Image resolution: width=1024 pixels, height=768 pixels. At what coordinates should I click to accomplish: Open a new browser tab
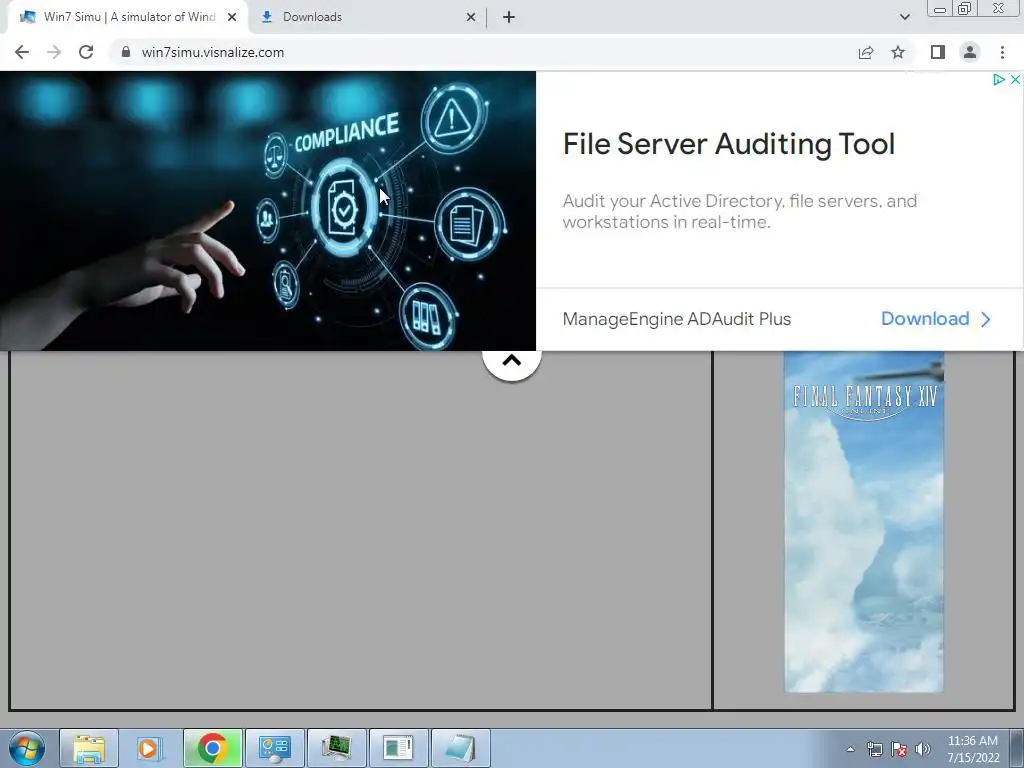click(x=509, y=18)
